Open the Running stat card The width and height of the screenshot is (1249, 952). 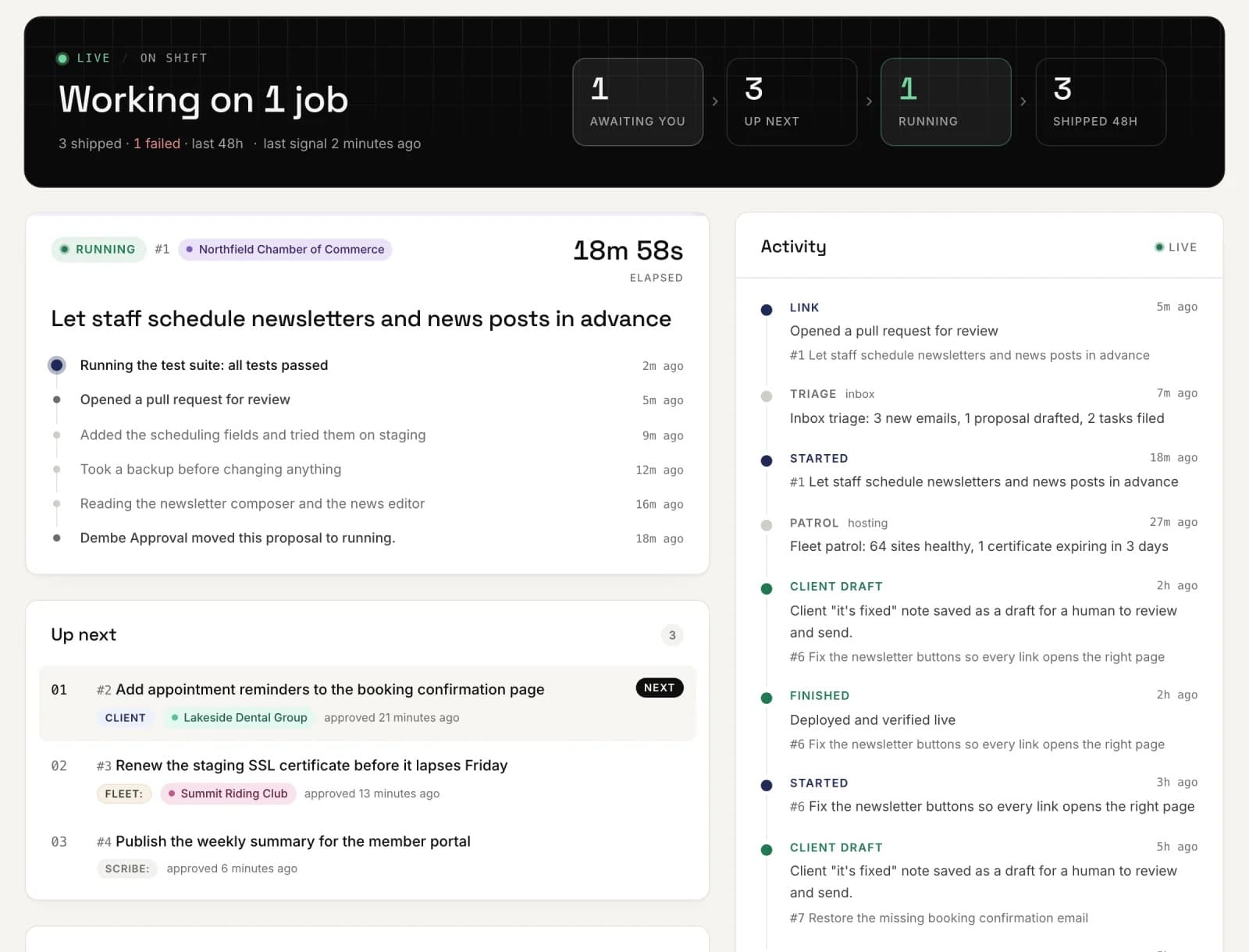coord(945,102)
